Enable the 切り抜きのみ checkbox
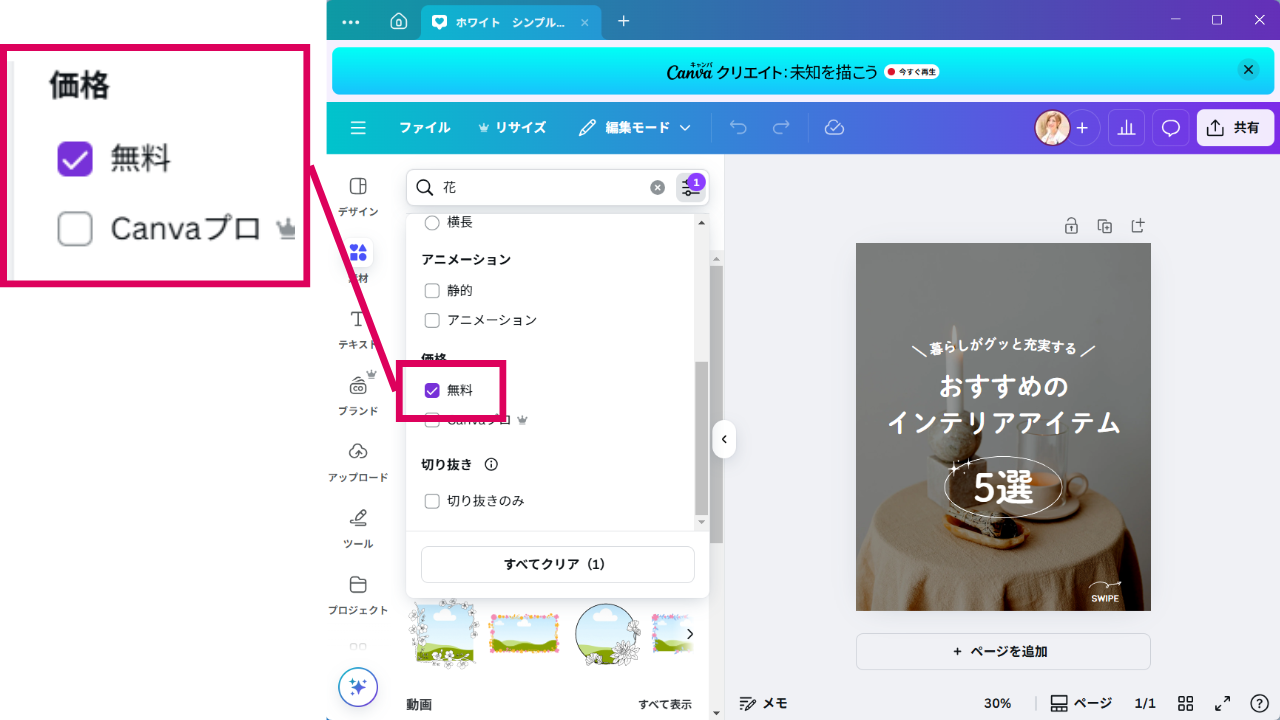This screenshot has width=1280, height=720. click(x=433, y=501)
